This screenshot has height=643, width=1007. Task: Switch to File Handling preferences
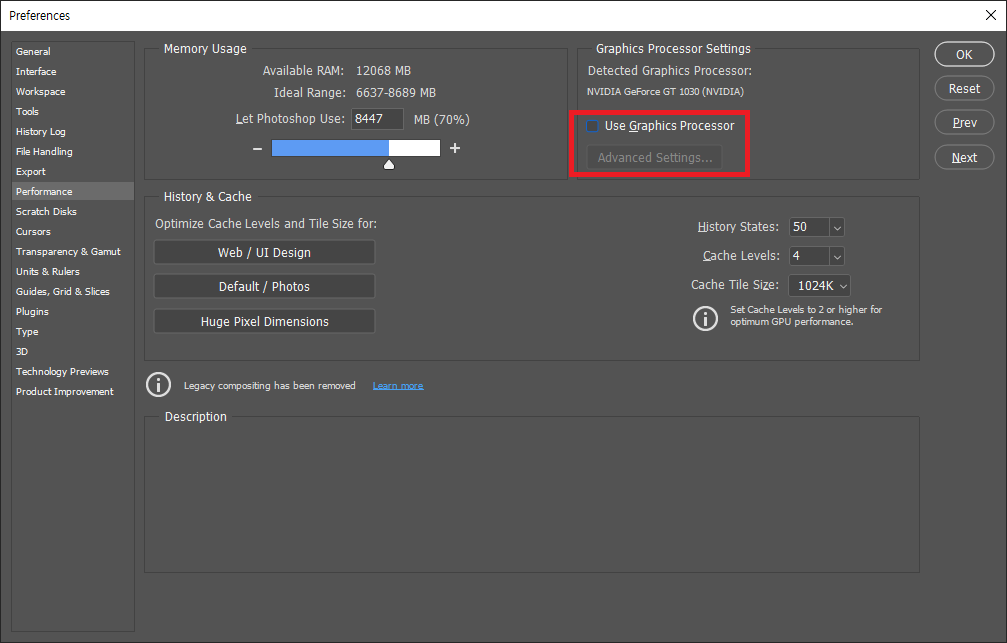(x=73, y=151)
